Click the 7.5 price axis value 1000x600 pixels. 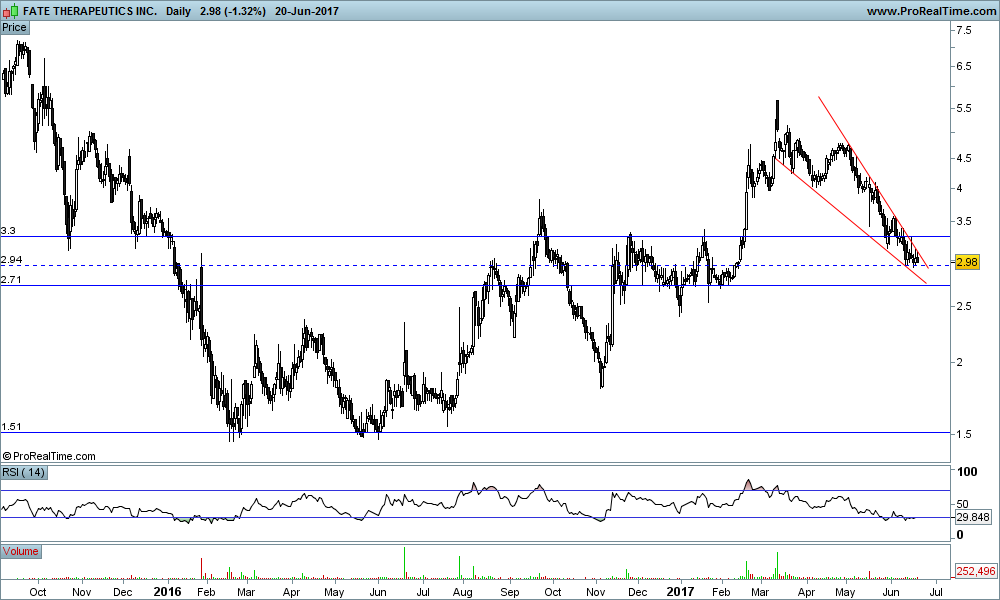point(964,30)
